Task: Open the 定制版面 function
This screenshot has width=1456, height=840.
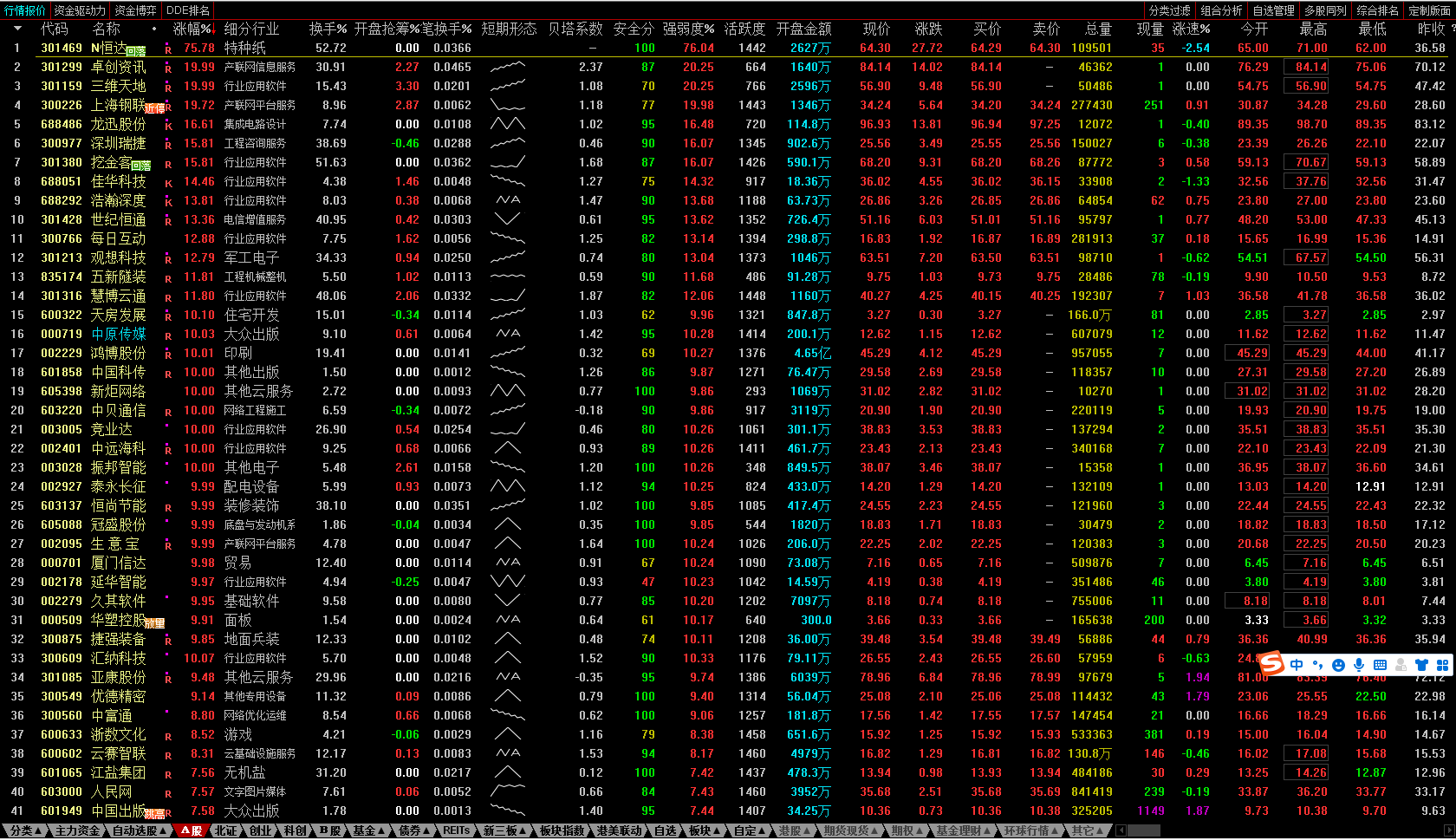Action: click(x=1429, y=10)
